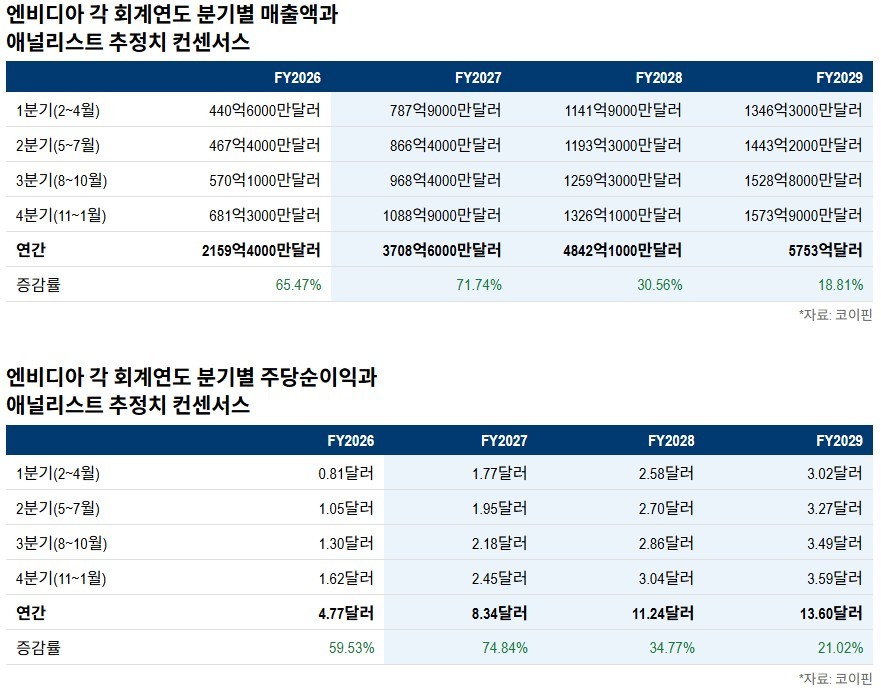Select the 65.47% growth rate value
The width and height of the screenshot is (881, 692).
(x=298, y=285)
